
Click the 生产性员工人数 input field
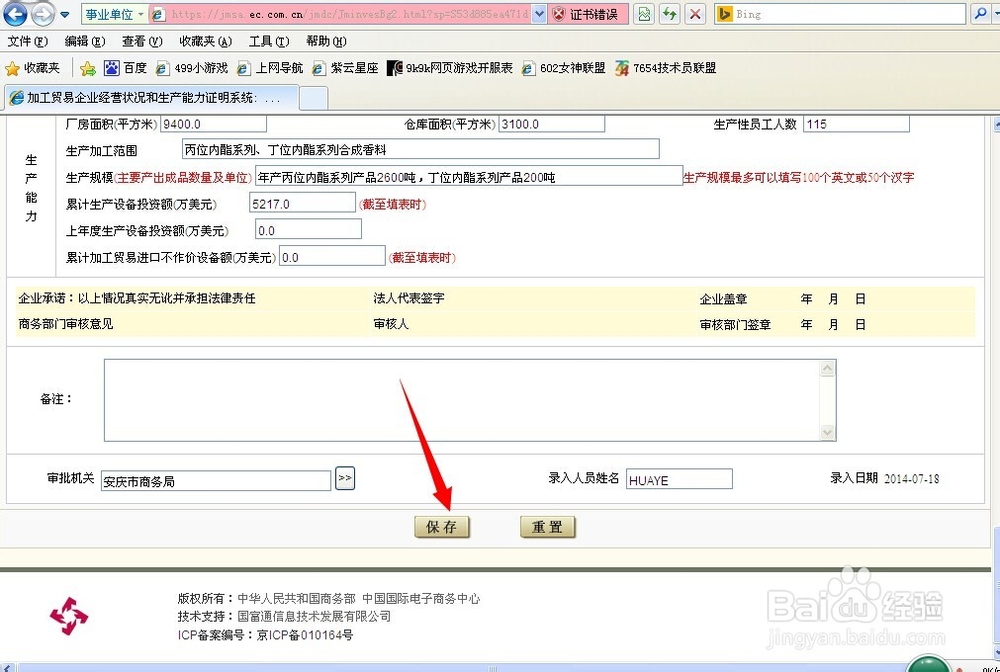(856, 124)
